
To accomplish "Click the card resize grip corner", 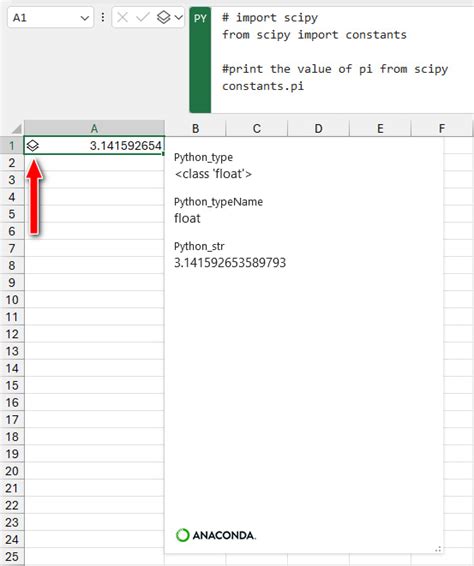I will pyautogui.click(x=438, y=549).
